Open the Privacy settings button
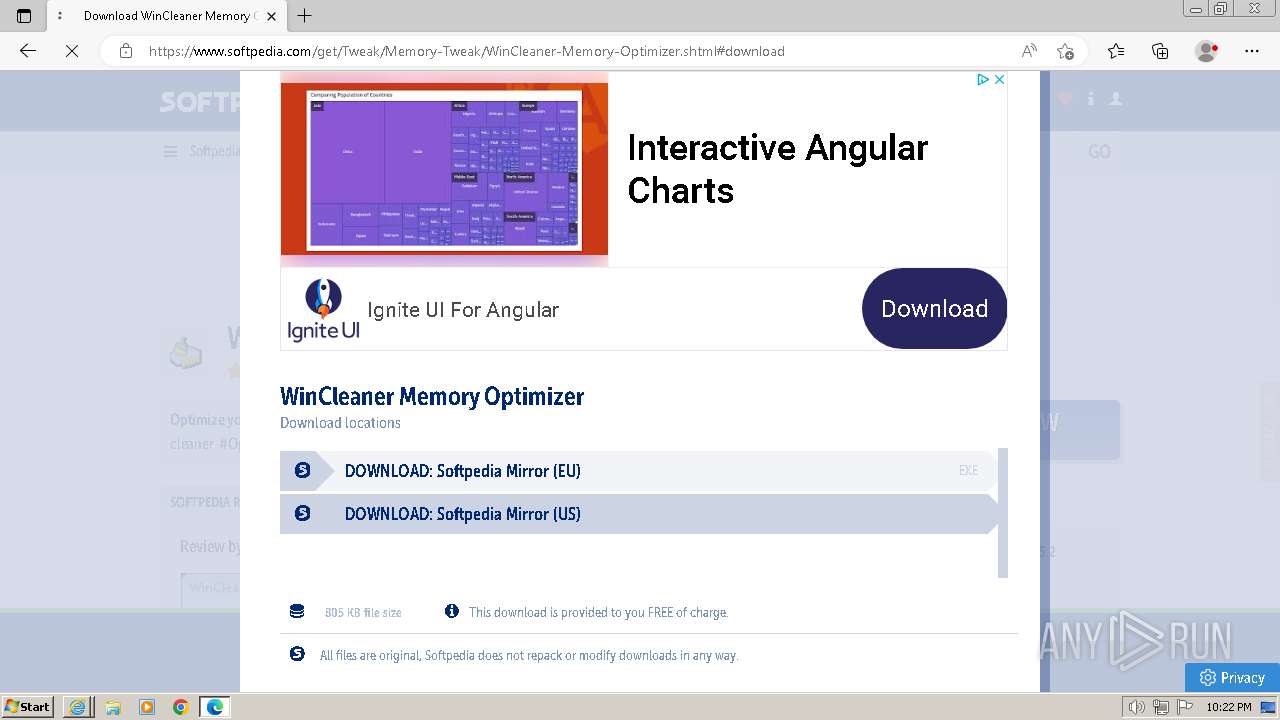Viewport: 1280px width, 720px height. point(1232,677)
